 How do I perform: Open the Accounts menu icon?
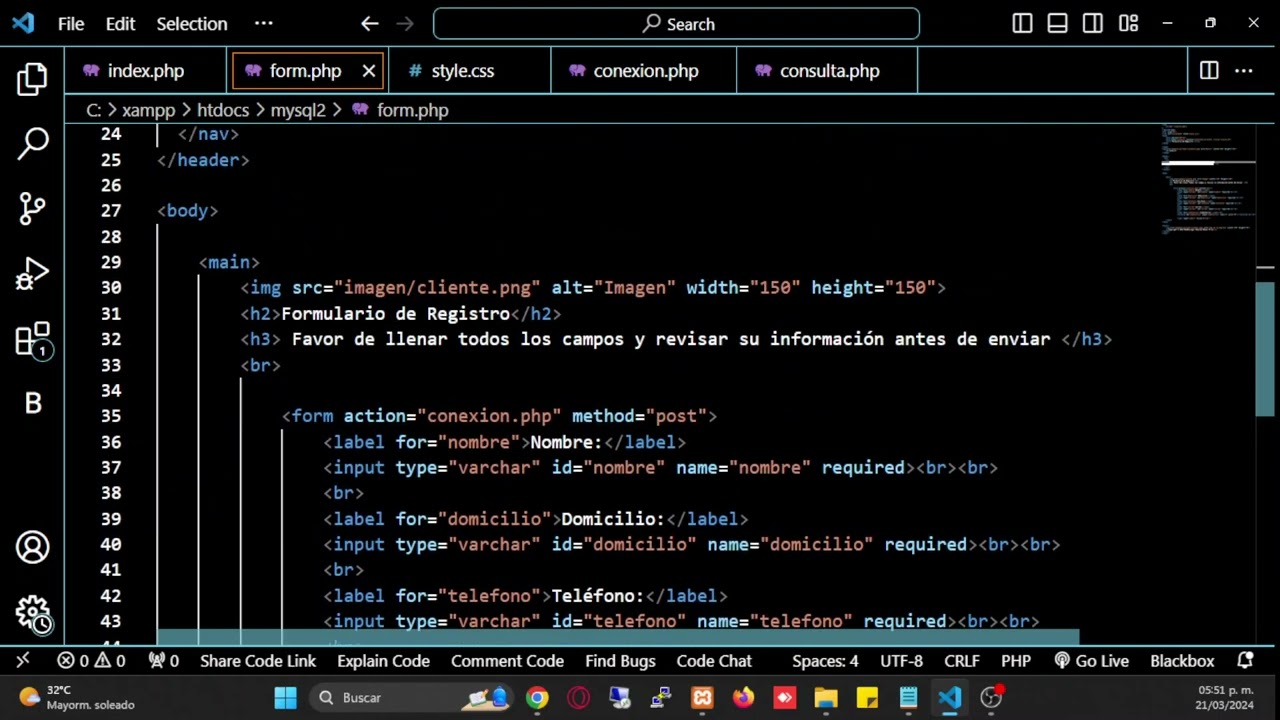pyautogui.click(x=32, y=547)
